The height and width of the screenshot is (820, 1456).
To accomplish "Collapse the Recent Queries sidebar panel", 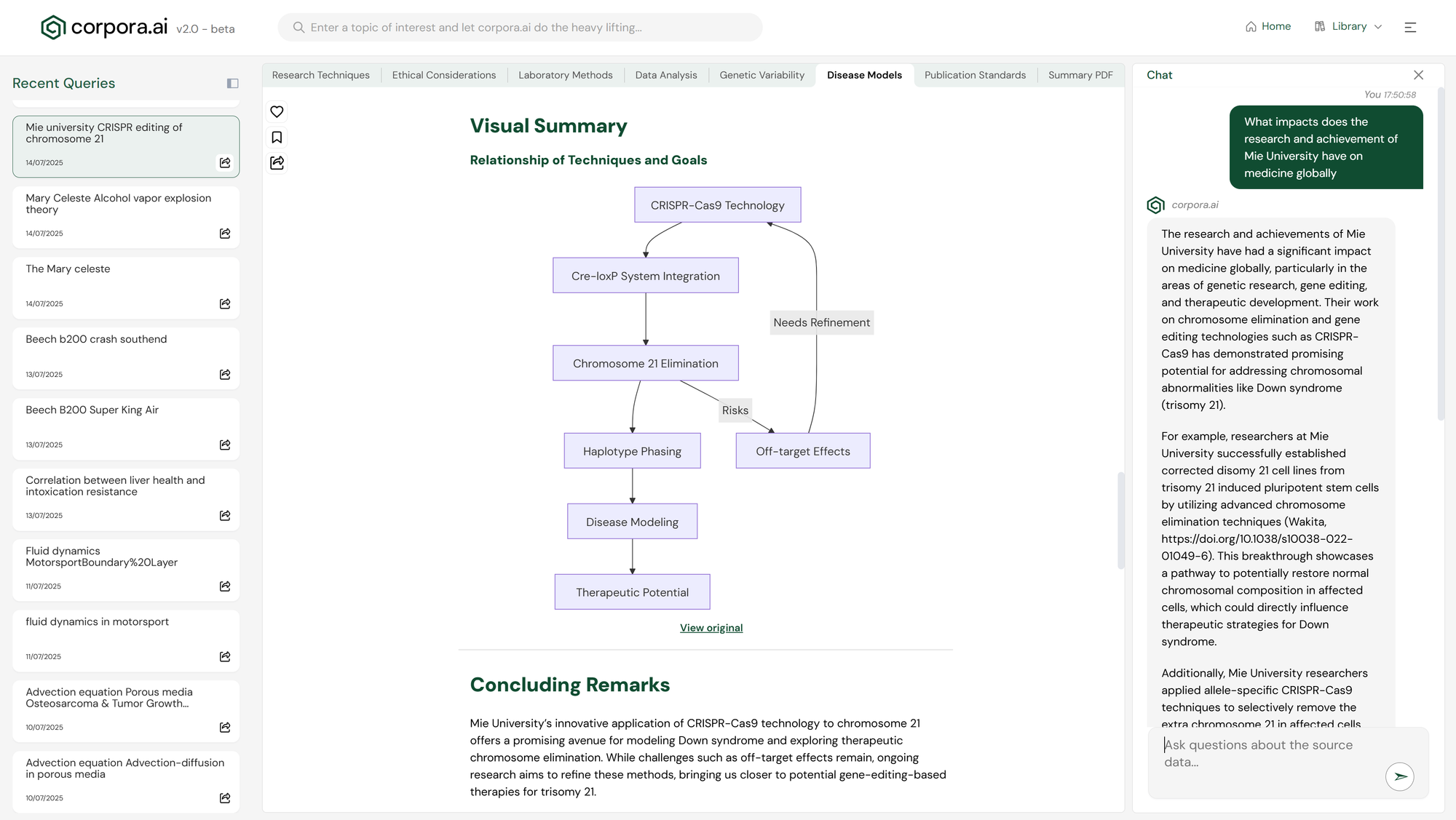I will coord(233,84).
